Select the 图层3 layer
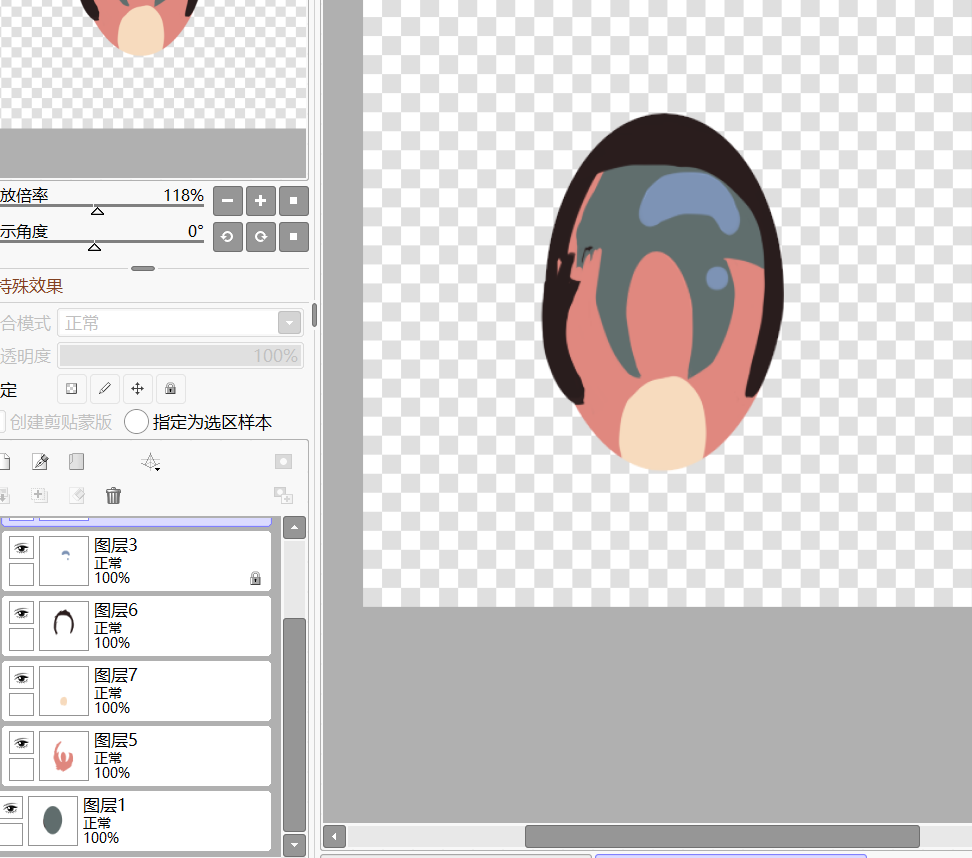This screenshot has height=858, width=972. tap(170, 560)
